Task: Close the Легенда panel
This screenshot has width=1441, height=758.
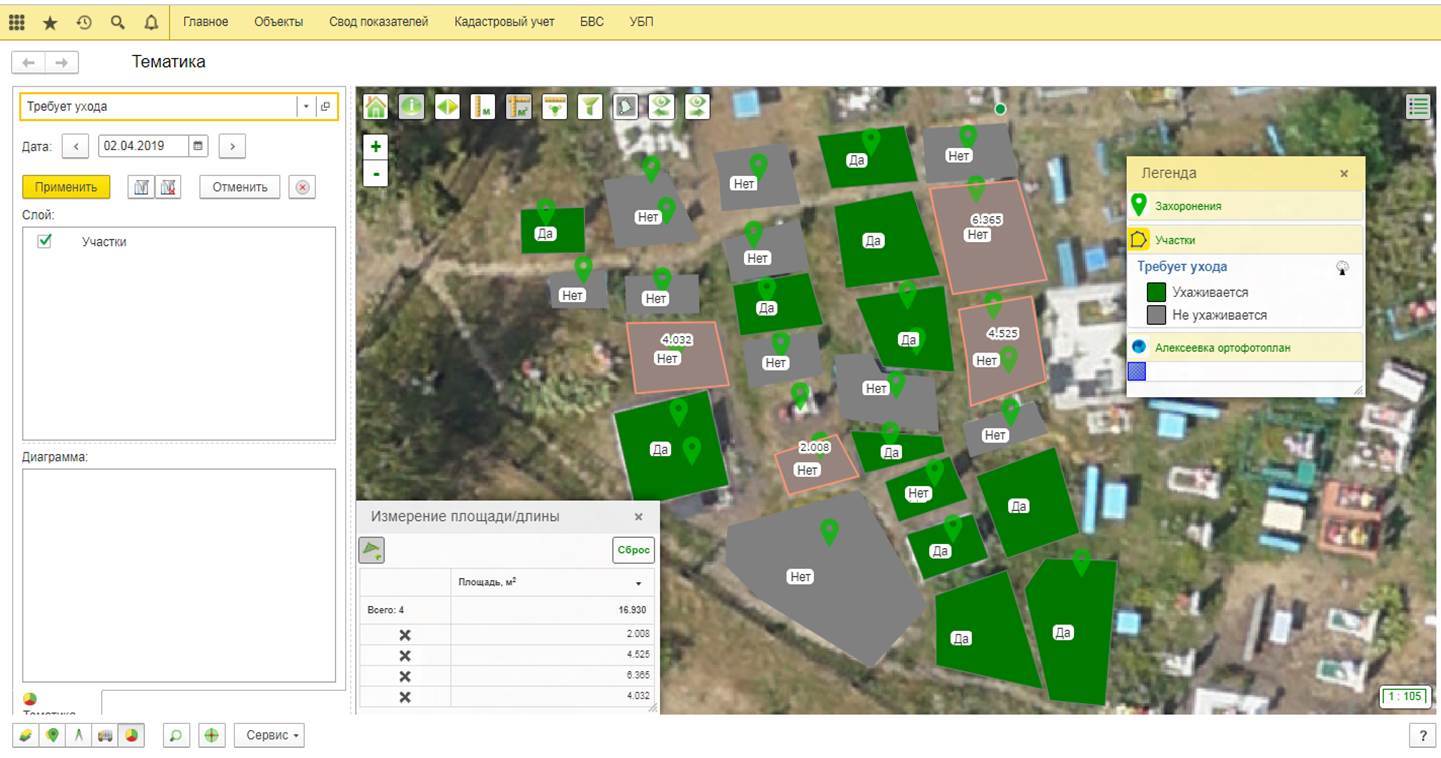Action: pyautogui.click(x=1344, y=173)
